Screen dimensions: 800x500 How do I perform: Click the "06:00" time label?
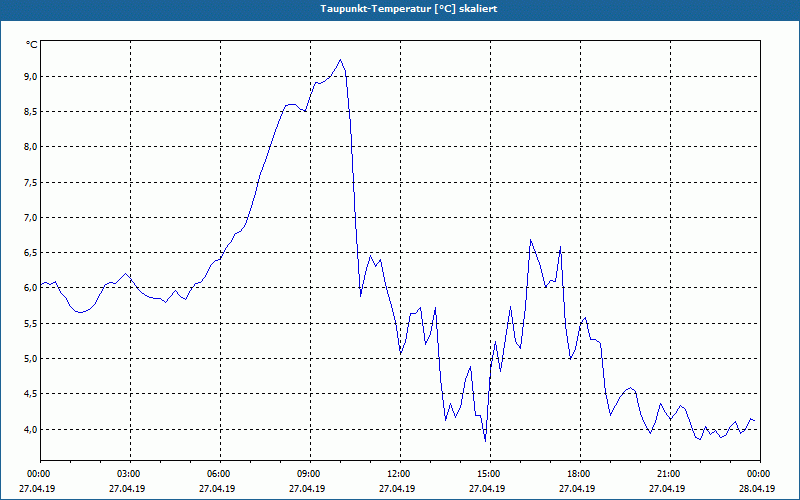217,474
